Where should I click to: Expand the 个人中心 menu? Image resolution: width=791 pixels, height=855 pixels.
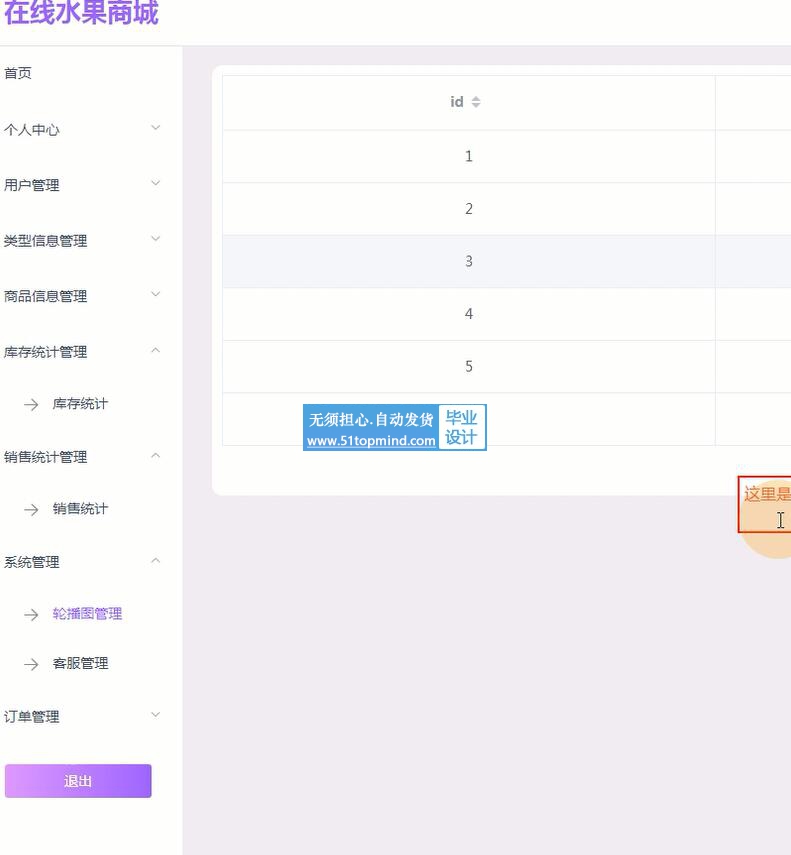click(x=32, y=130)
